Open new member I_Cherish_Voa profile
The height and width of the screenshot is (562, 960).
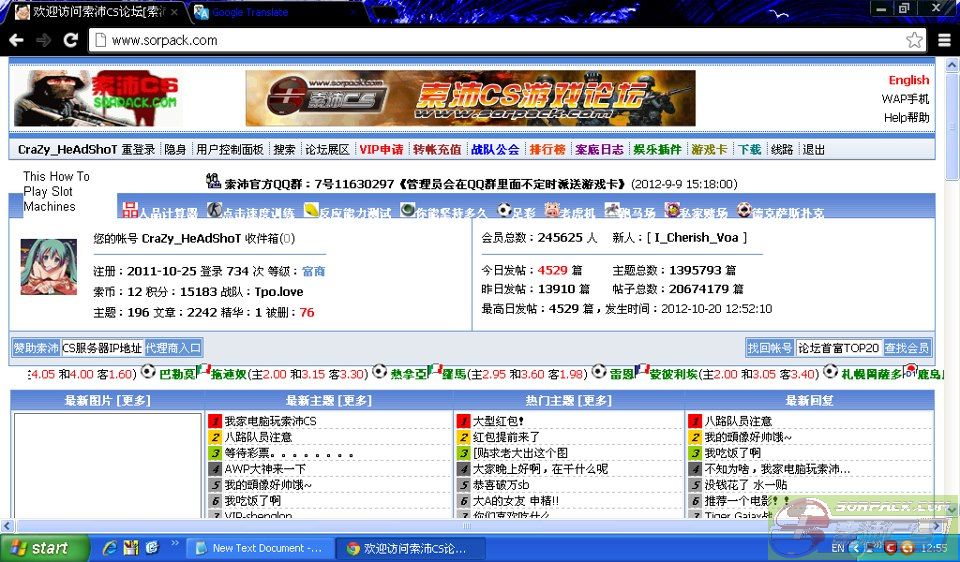[696, 238]
